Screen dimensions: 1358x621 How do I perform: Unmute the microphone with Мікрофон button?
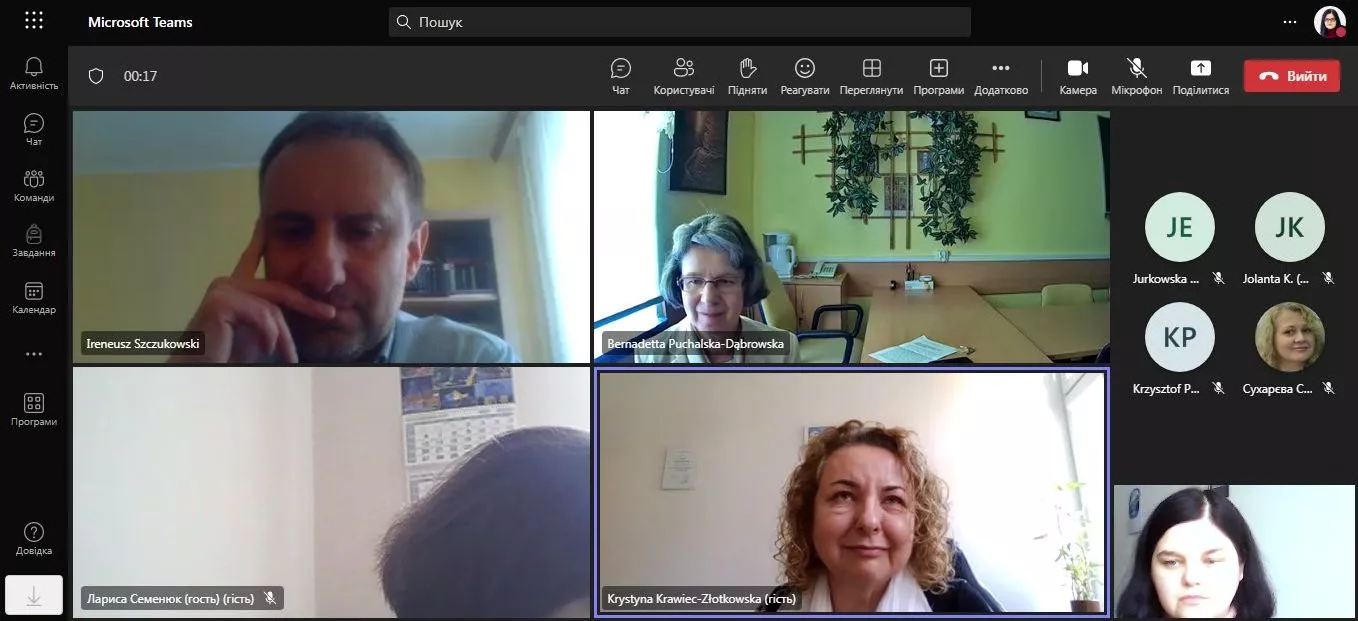click(1137, 75)
